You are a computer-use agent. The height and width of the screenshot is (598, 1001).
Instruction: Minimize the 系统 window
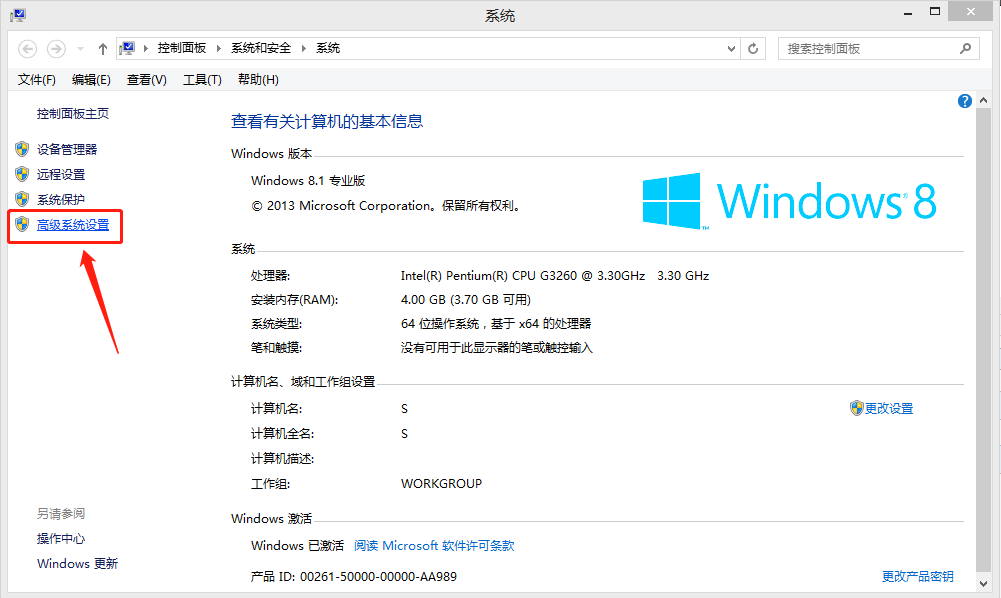coord(908,12)
